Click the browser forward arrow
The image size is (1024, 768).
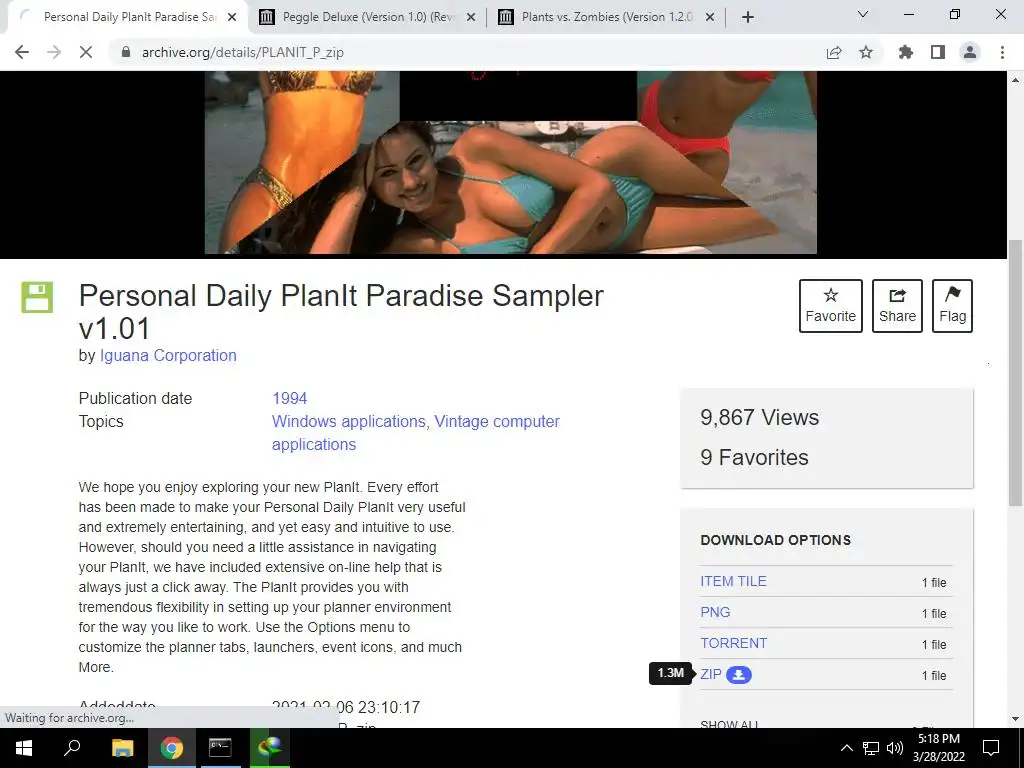[54, 52]
